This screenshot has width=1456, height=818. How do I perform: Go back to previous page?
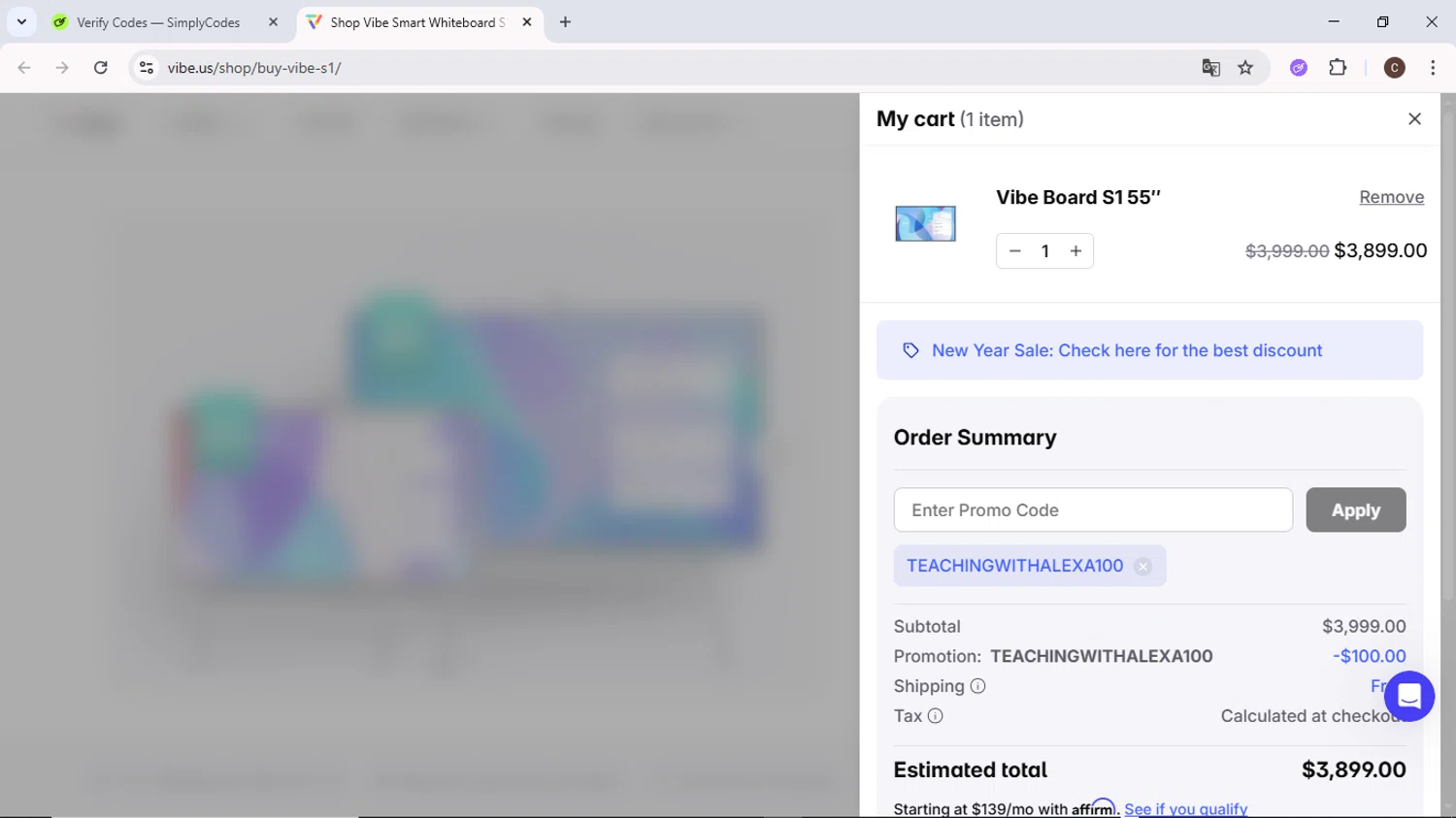(24, 68)
